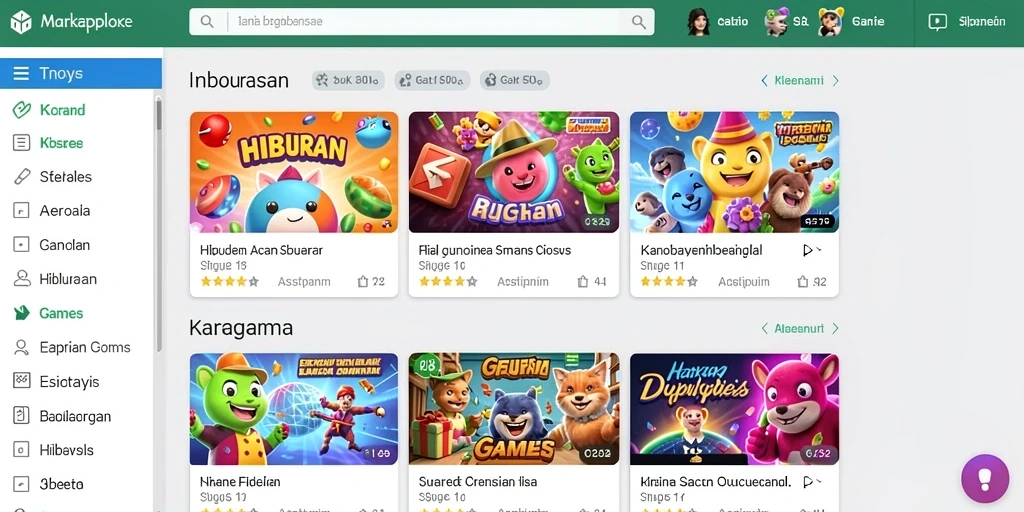Toggle the Bok 80lo filter chip
Viewport: 1024px width, 512px height.
347,80
